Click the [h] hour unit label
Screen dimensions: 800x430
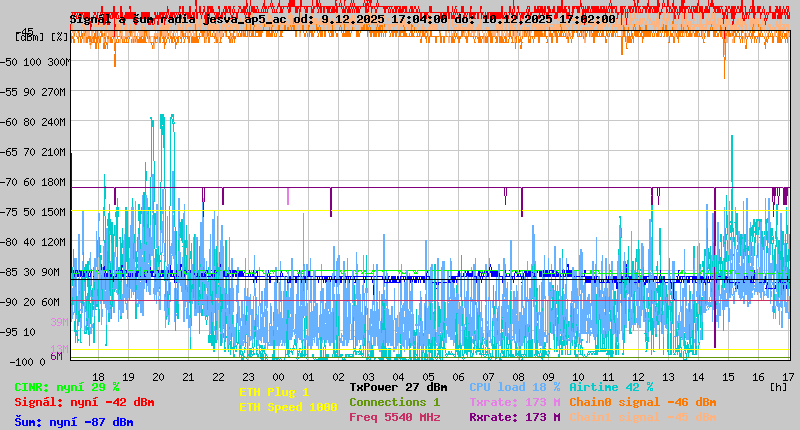pyautogui.click(x=778, y=386)
